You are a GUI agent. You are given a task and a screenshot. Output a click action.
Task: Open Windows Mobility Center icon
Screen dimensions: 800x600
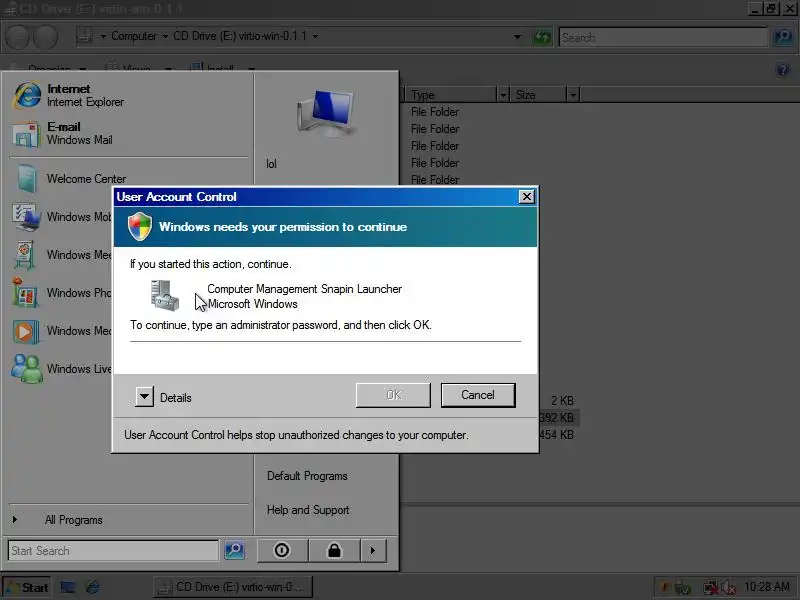point(27,217)
